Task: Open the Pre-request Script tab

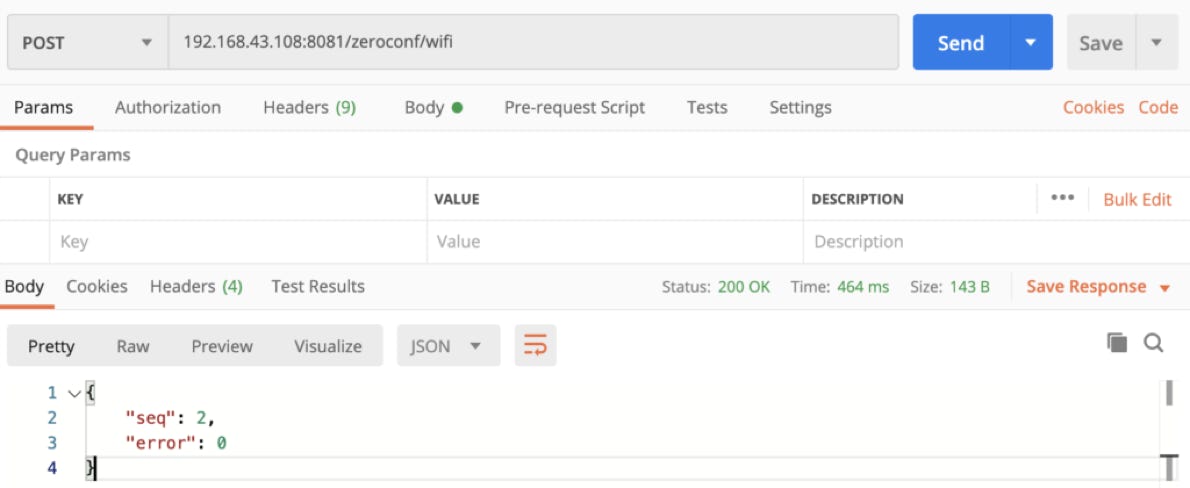Action: [x=574, y=107]
